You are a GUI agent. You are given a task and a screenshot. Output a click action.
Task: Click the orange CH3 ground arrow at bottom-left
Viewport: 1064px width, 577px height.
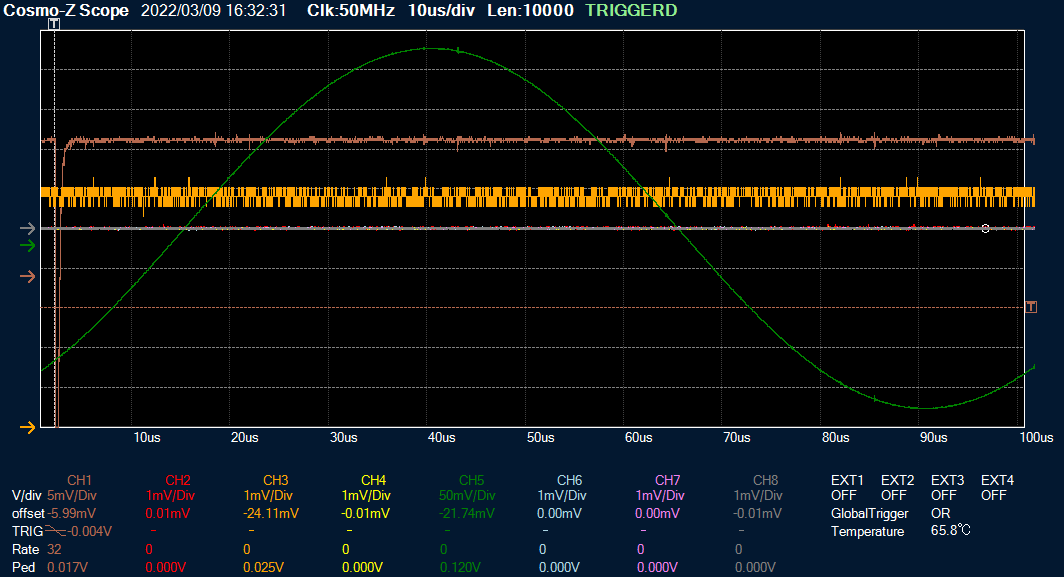[x=27, y=428]
